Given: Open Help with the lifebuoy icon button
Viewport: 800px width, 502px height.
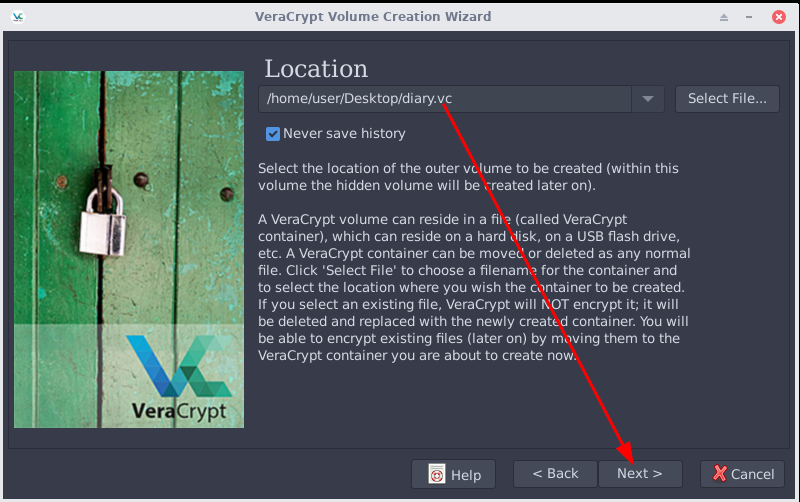Looking at the screenshot, I should point(454,474).
